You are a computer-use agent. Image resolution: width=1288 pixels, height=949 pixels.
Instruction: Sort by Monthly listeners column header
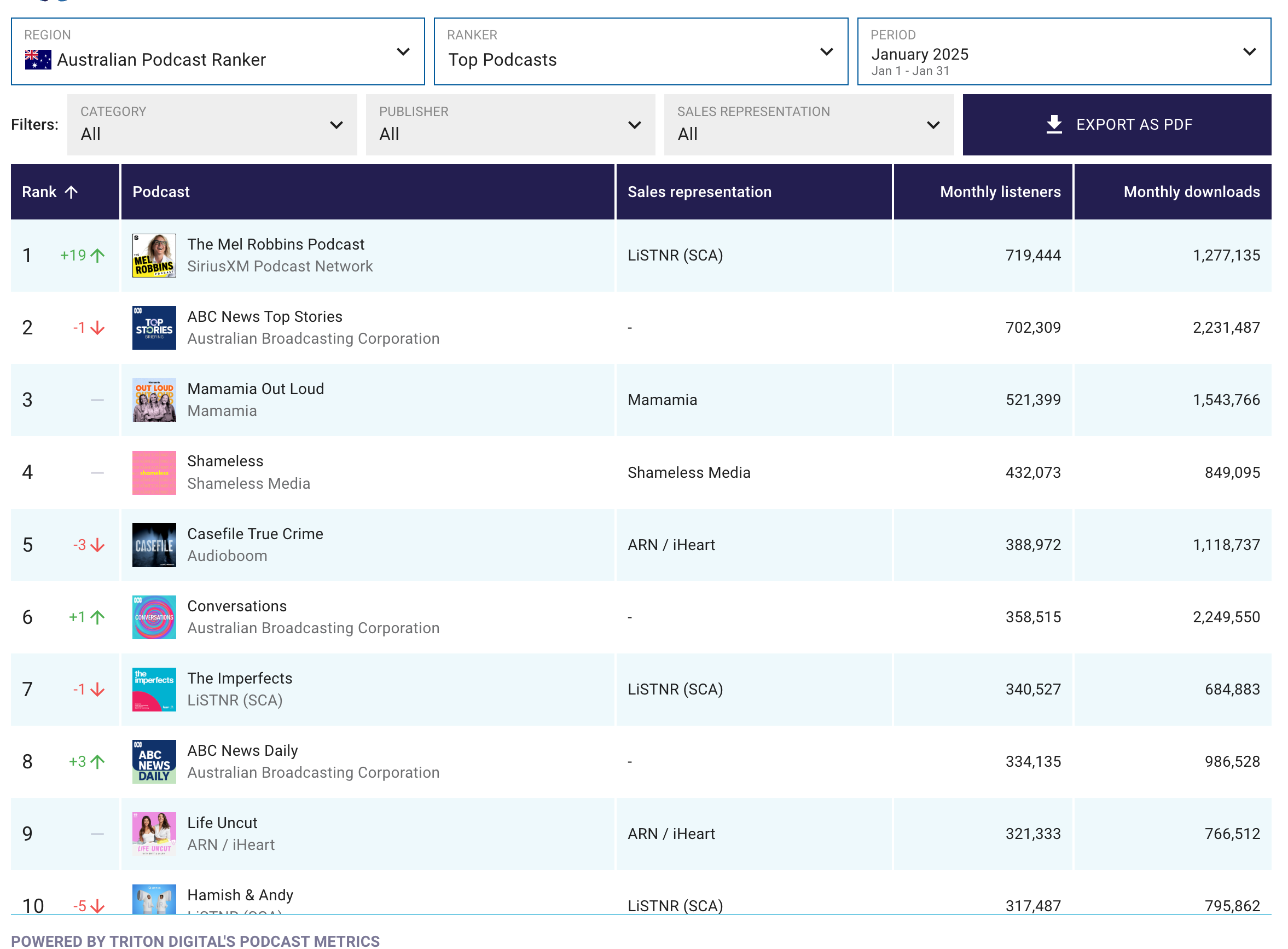click(1000, 192)
